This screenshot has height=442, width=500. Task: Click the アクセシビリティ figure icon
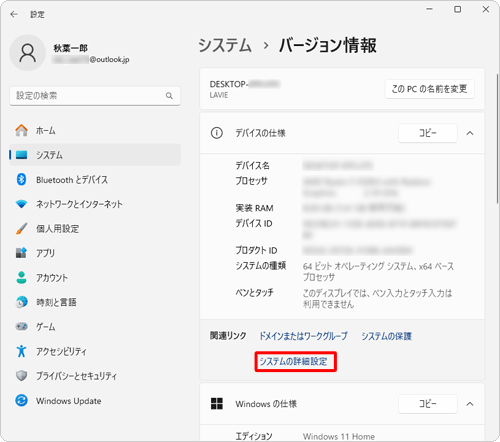coord(22,351)
